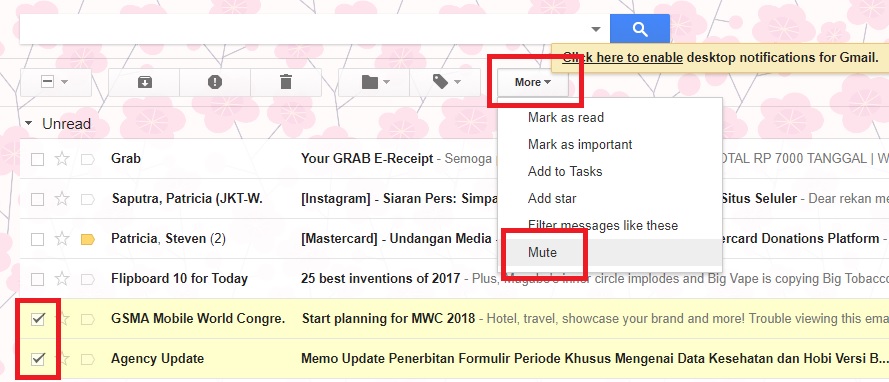The image size is (889, 382).
Task: Report selected messages as spam
Action: 215,82
